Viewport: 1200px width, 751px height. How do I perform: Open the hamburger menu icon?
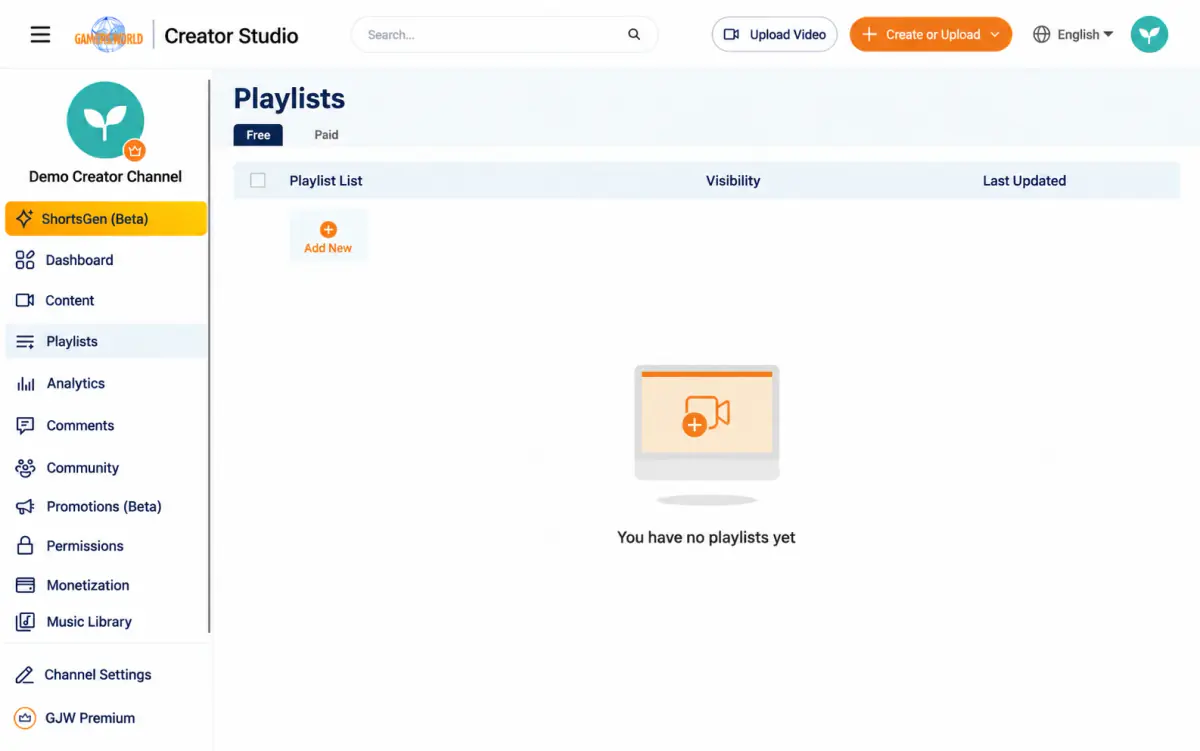point(40,35)
